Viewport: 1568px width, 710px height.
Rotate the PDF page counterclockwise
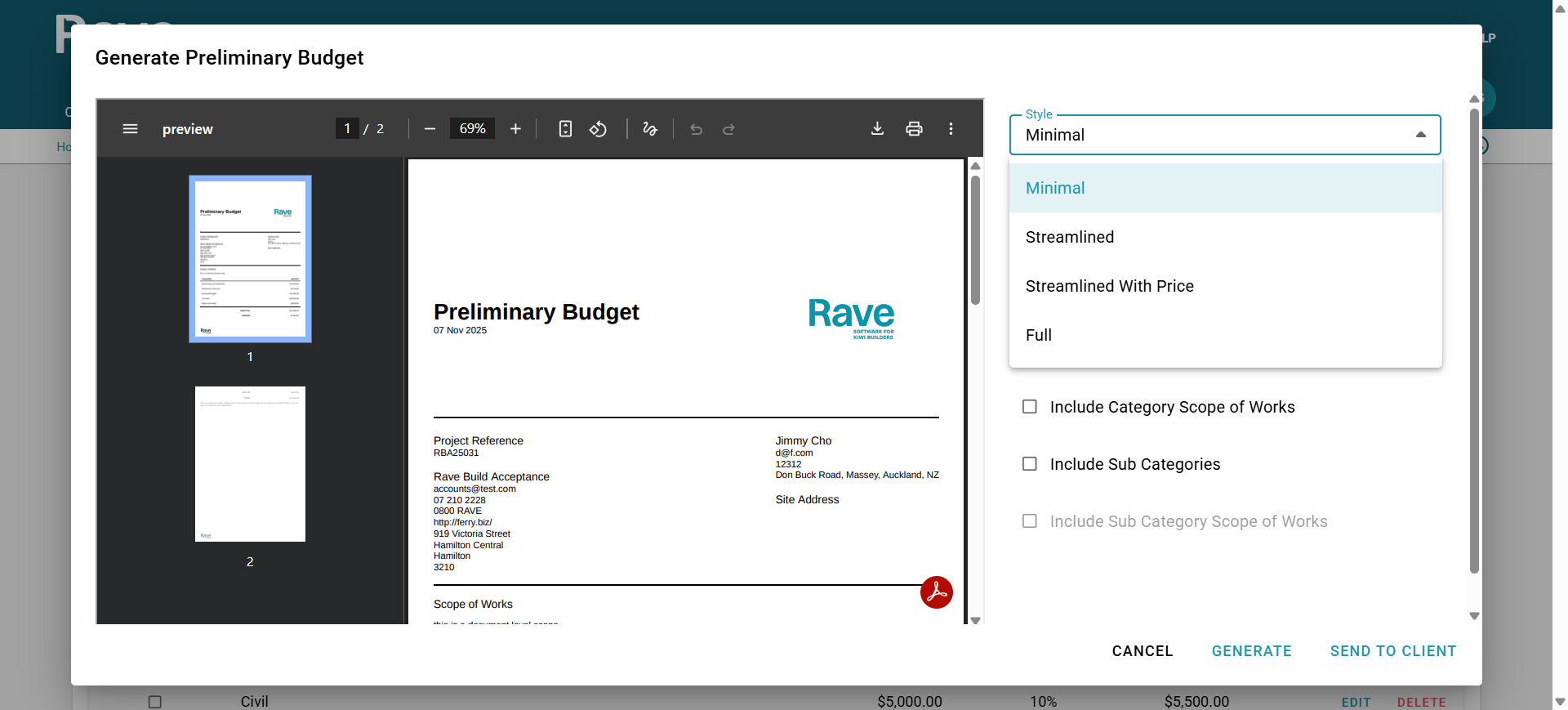pos(598,129)
